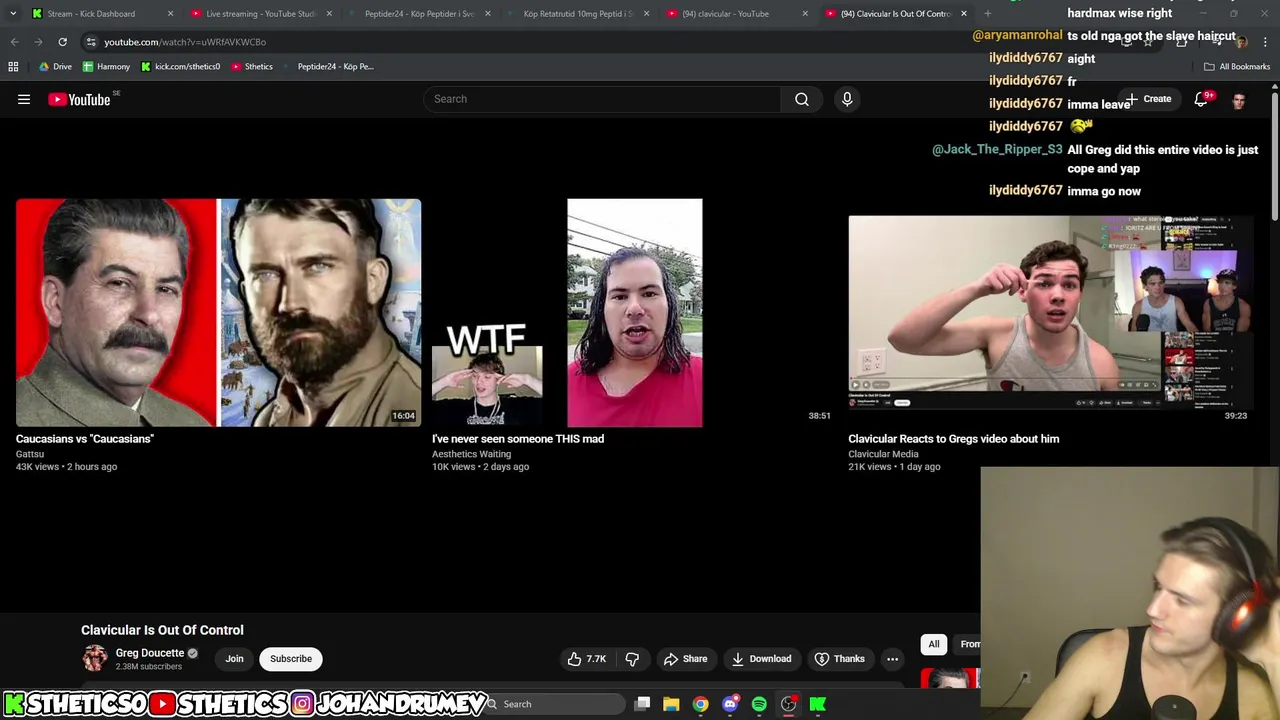Open a new browser tab
Viewport: 1280px width, 720px height.
[988, 14]
